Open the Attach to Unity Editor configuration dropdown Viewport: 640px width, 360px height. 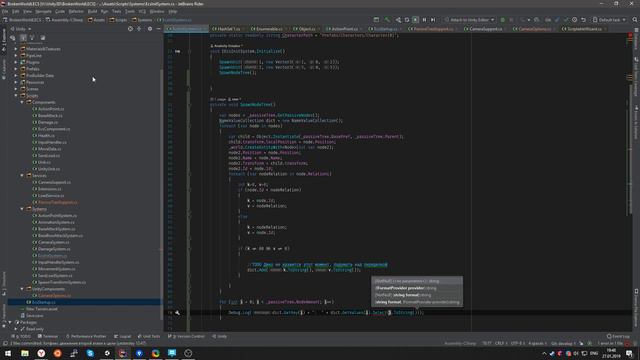(469, 20)
